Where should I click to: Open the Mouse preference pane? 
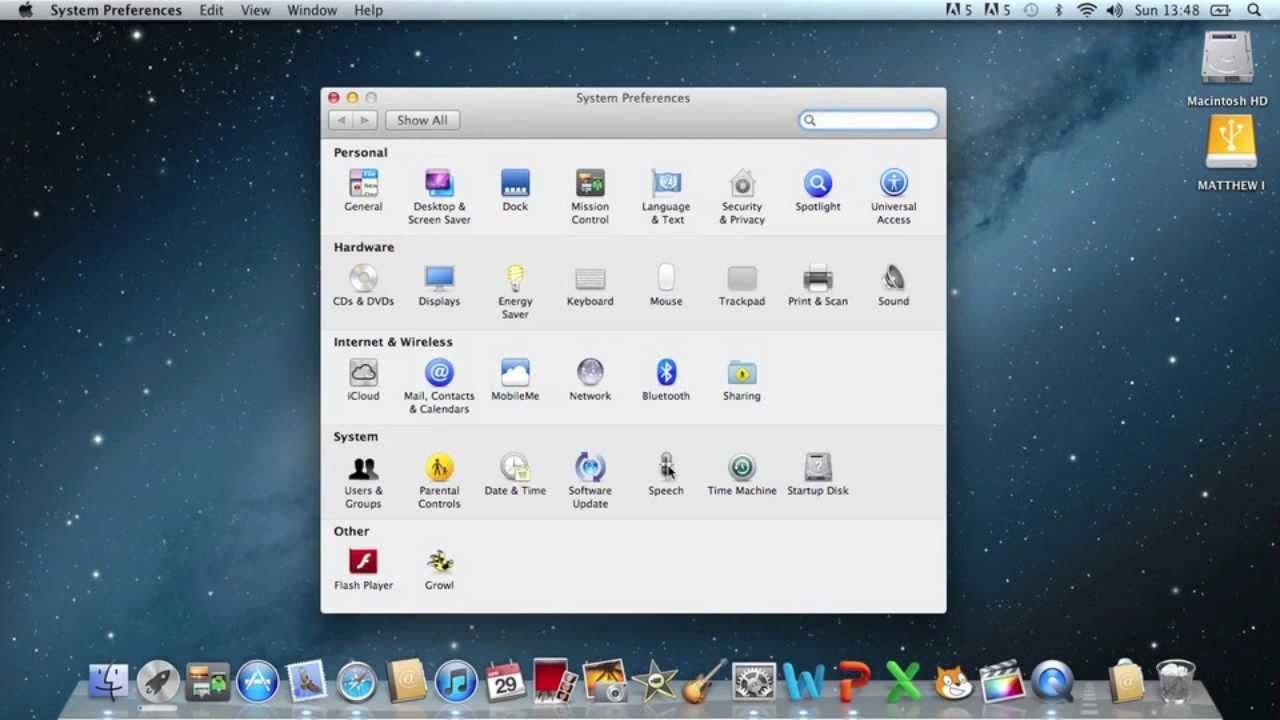(x=666, y=285)
